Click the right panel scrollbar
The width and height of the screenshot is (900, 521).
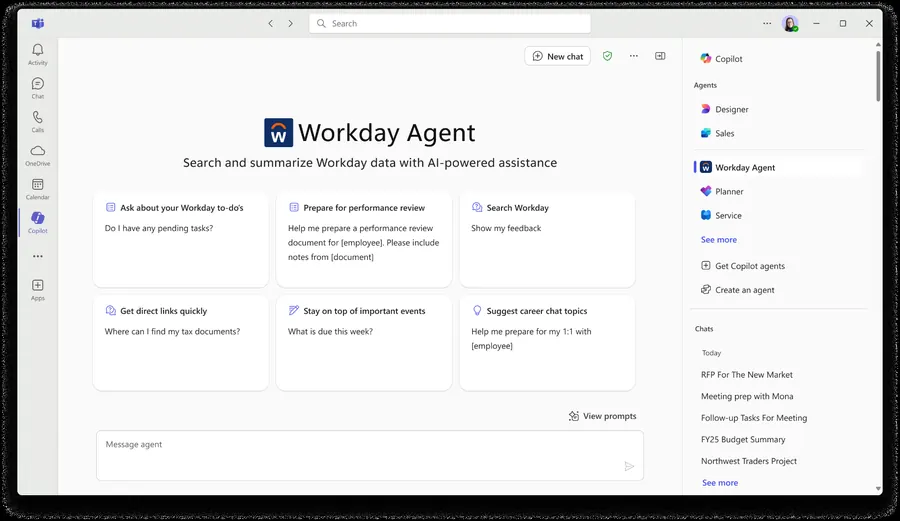878,76
